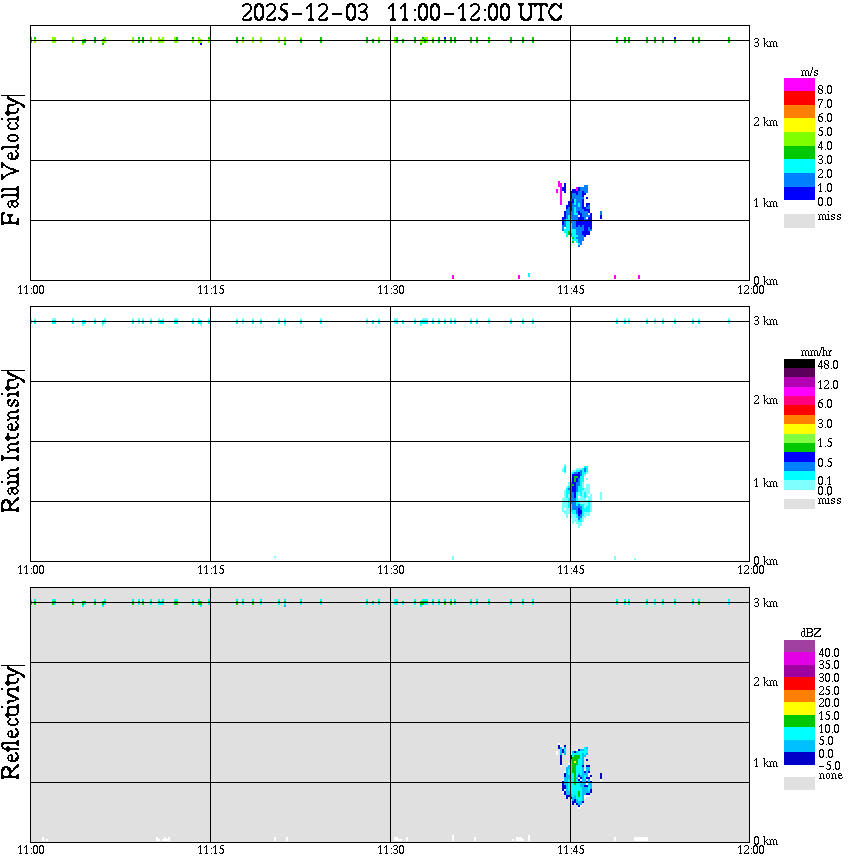
Task: Click the 'miss' label in the m/s legend
Action: [829, 216]
